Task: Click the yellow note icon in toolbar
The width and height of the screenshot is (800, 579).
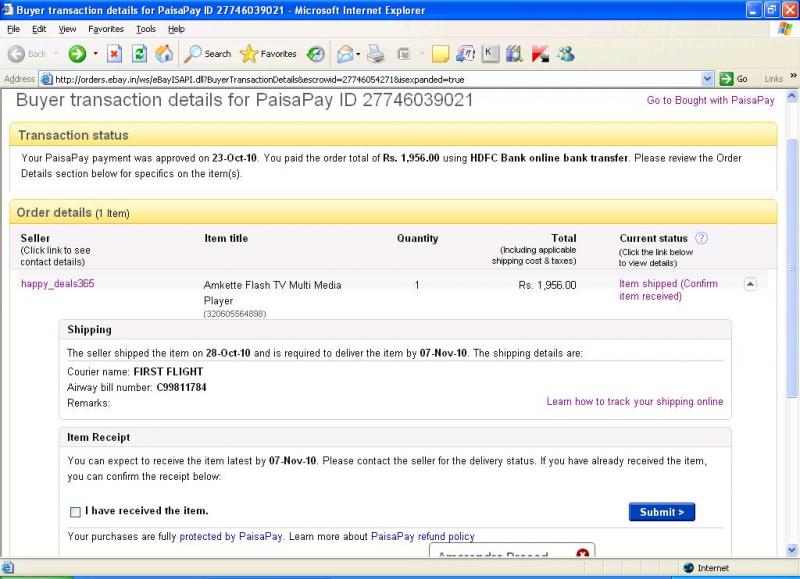Action: (440, 54)
